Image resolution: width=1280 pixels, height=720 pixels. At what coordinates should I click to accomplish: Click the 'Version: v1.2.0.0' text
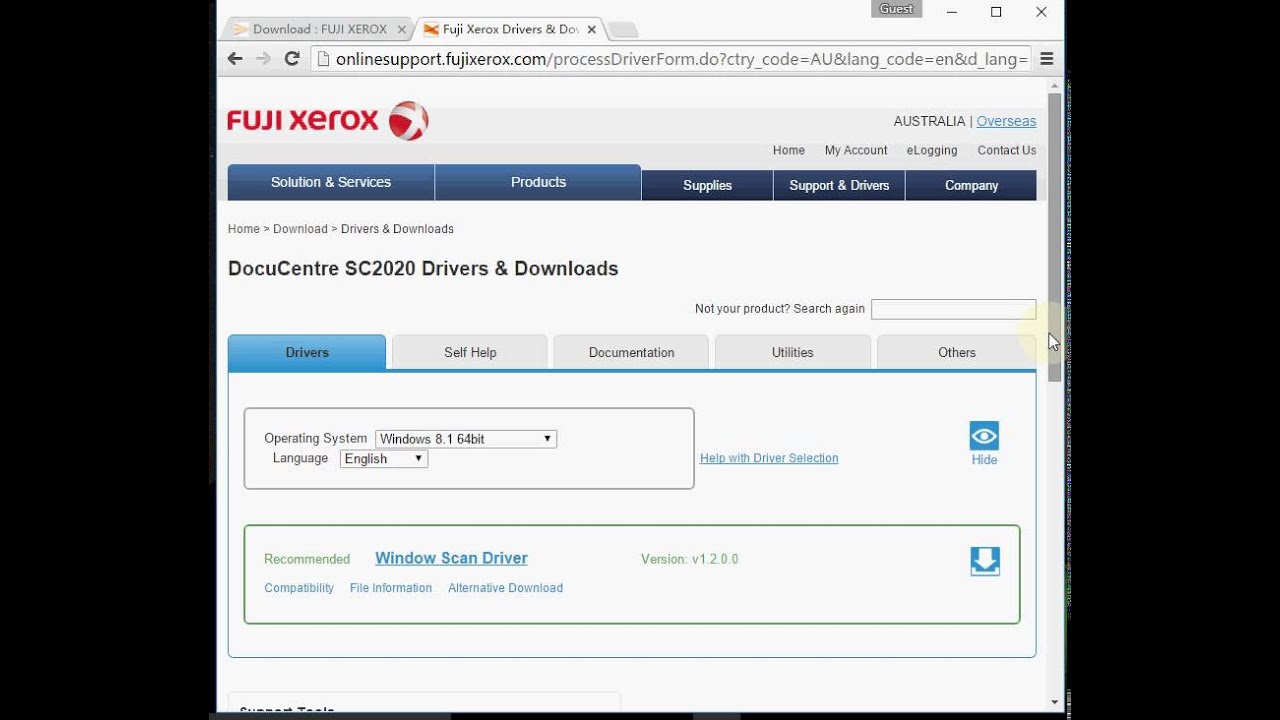(x=689, y=559)
